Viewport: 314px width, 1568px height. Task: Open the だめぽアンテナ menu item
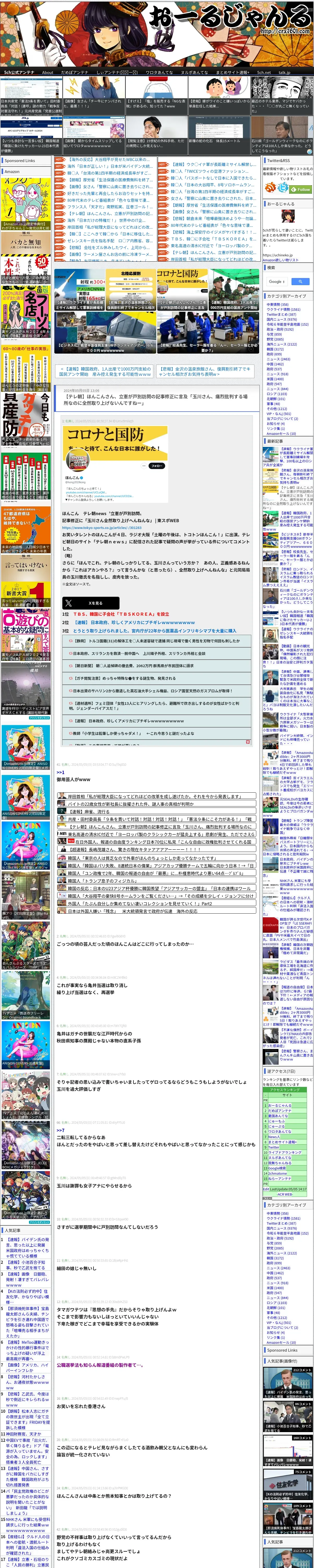(74, 72)
